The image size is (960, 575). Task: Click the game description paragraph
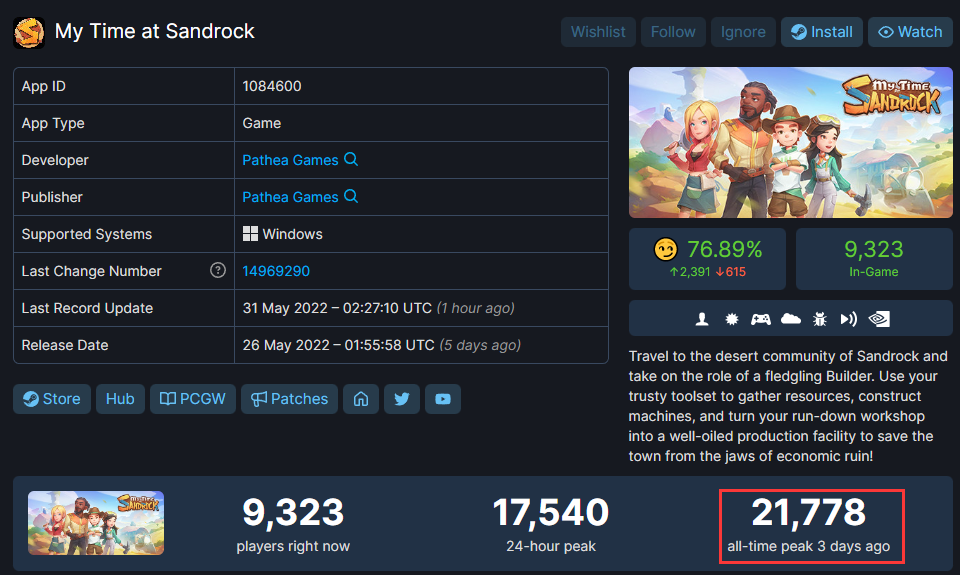click(789, 406)
